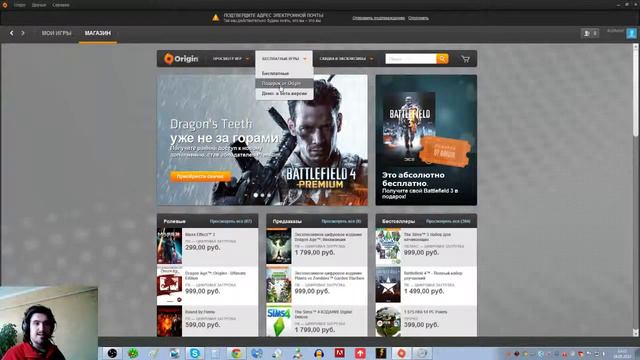
Task: Switch to Мои игры tab
Action: click(x=56, y=33)
